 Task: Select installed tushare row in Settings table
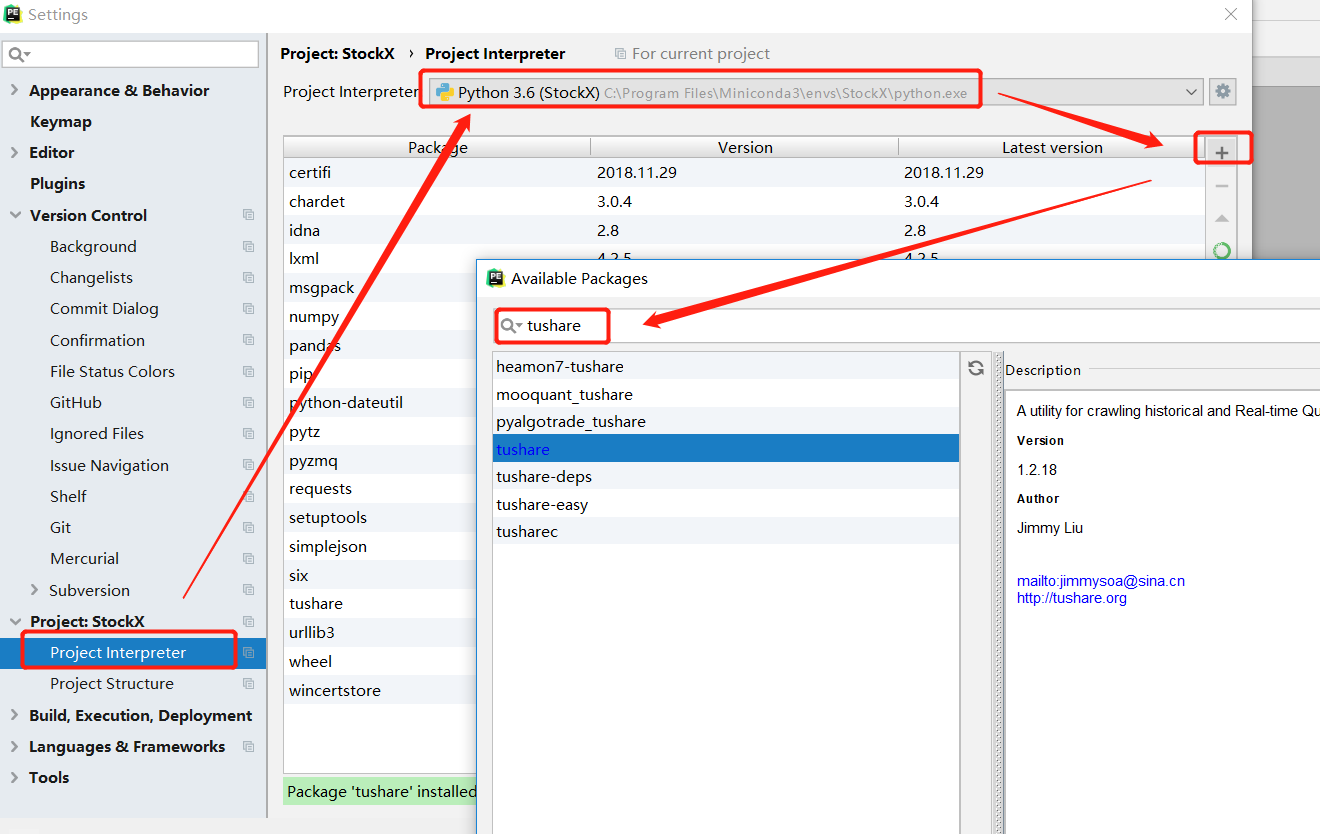pos(380,603)
